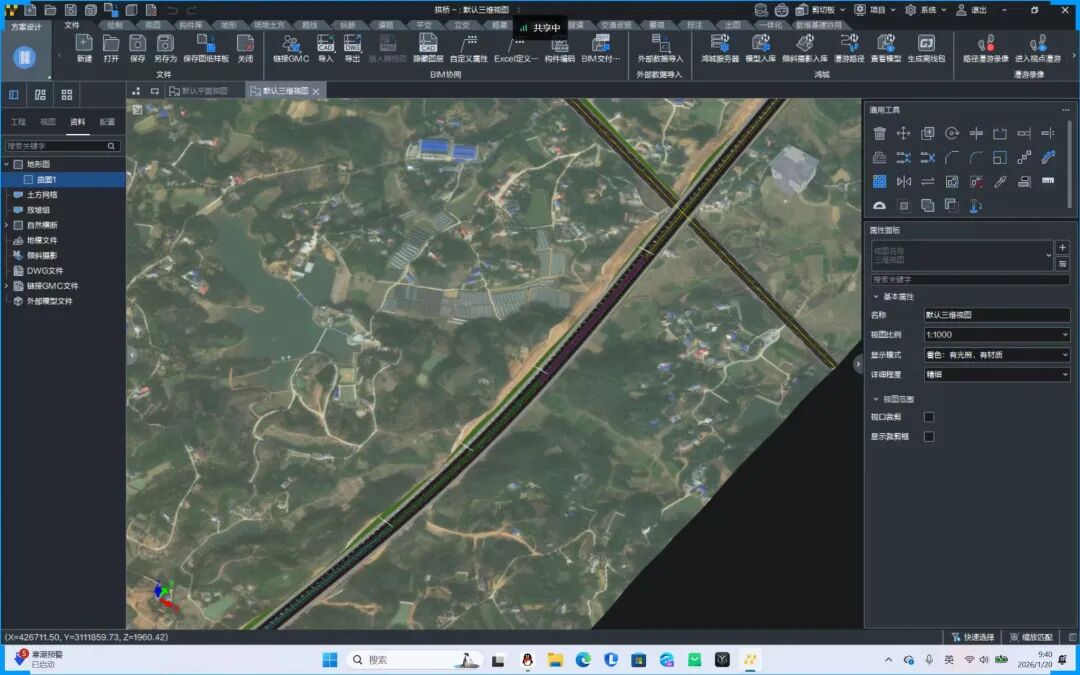The width and height of the screenshot is (1080, 675).
Task: Select the Move tool in 通用工具
Action: [904, 134]
